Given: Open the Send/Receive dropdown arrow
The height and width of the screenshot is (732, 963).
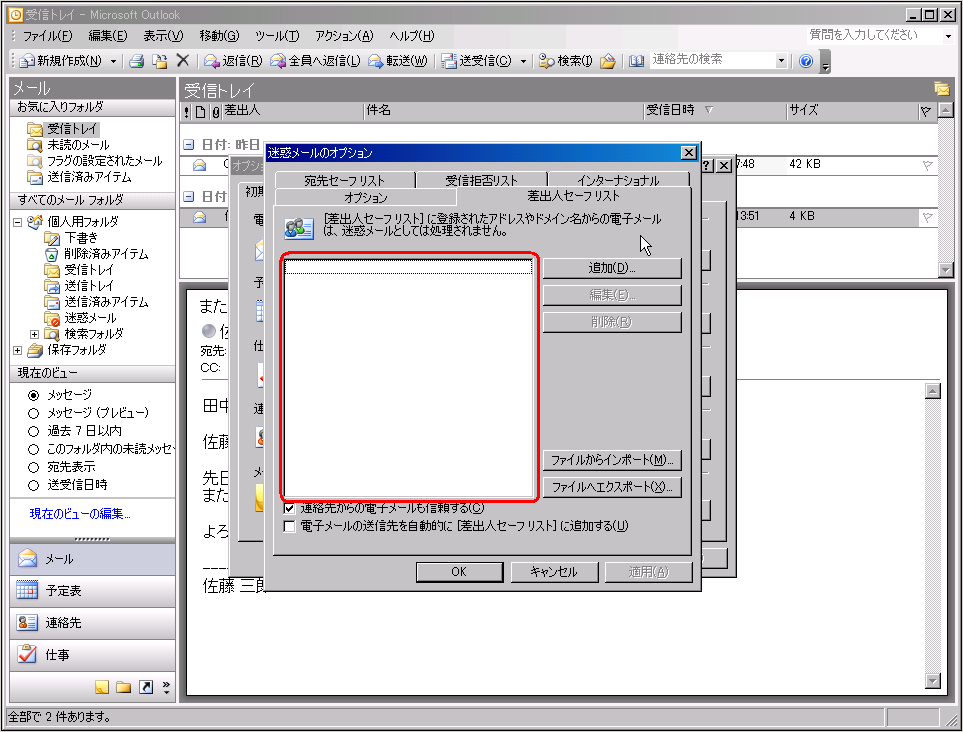Looking at the screenshot, I should point(523,61).
